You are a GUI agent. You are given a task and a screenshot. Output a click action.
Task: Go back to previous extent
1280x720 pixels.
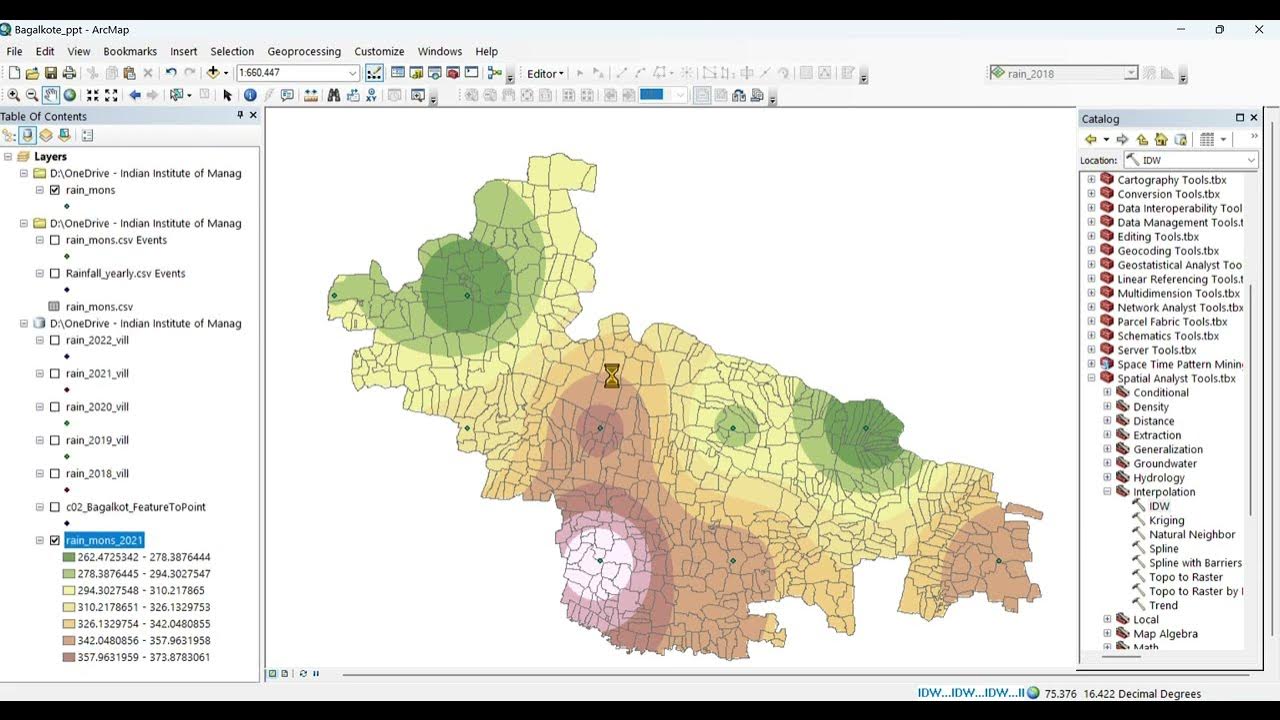[x=134, y=95]
